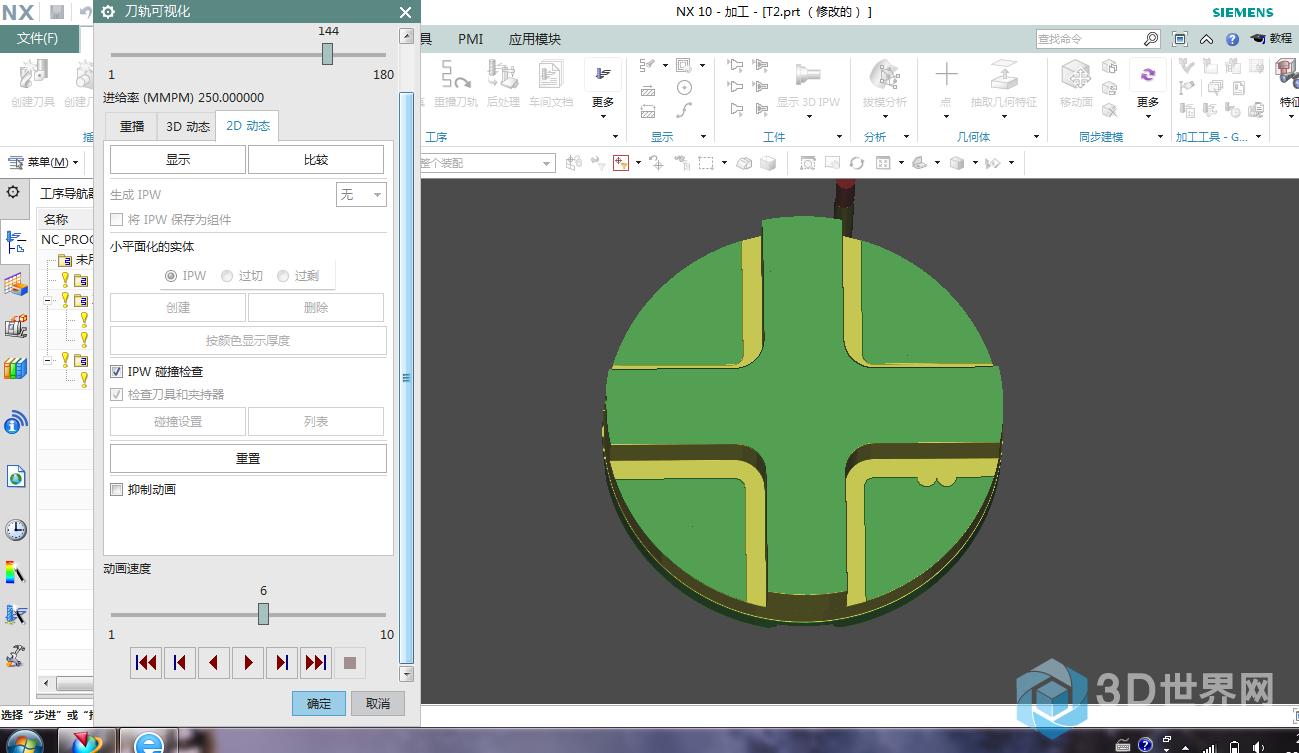Open the 菜单(M) dropdown

[x=43, y=162]
